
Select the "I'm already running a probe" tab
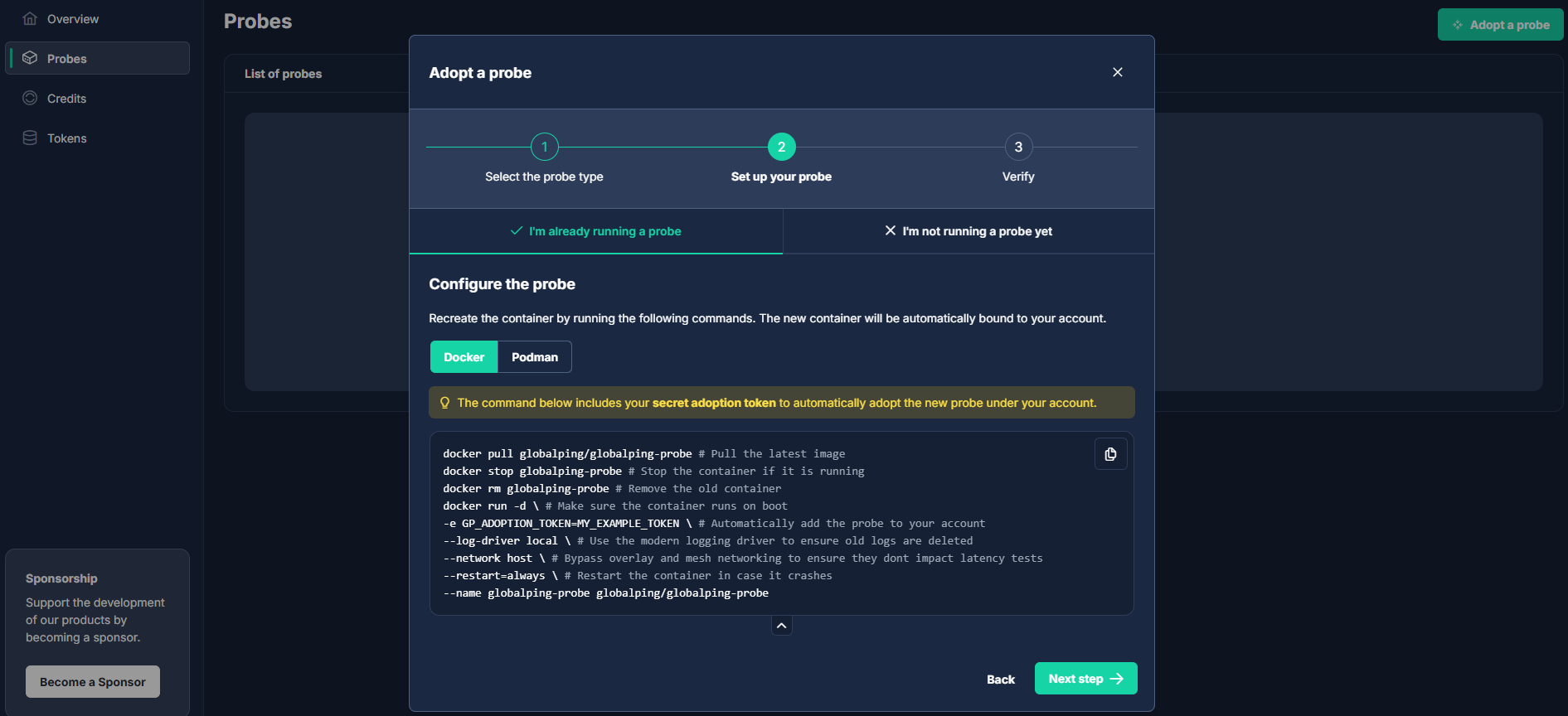[x=596, y=231]
